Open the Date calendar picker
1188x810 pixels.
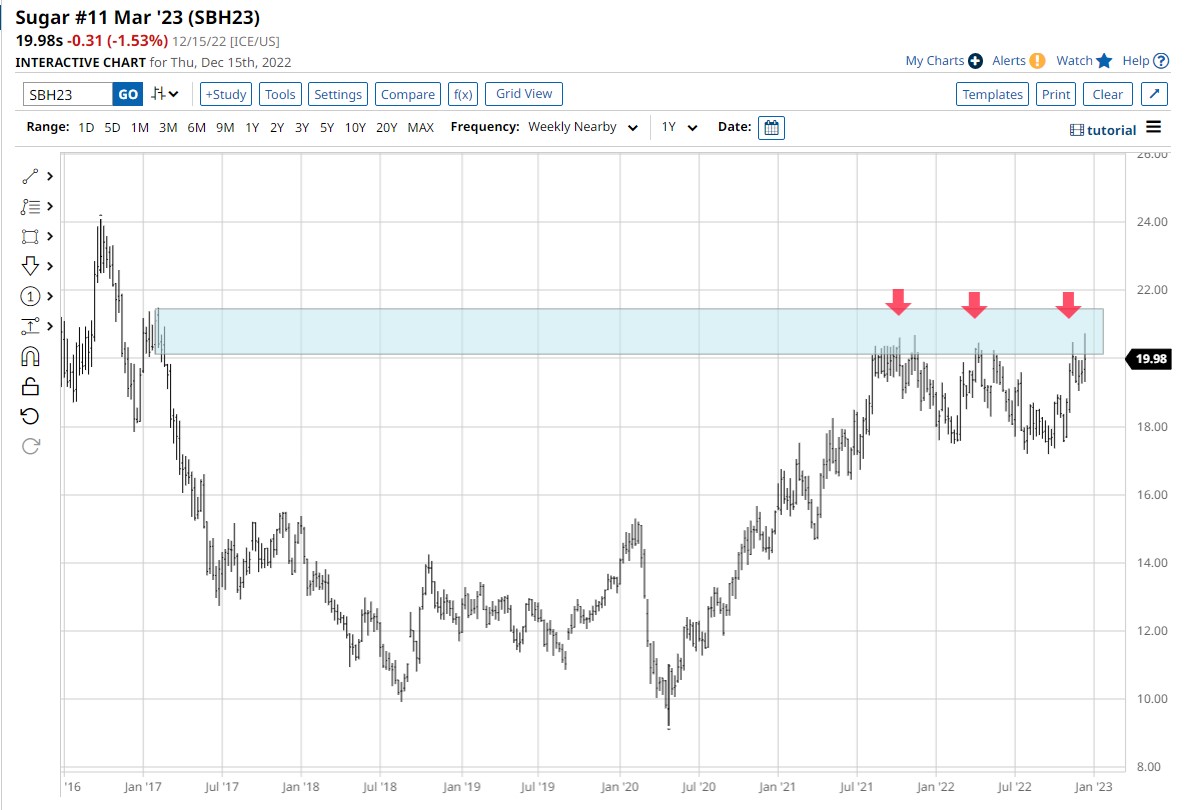click(x=770, y=127)
